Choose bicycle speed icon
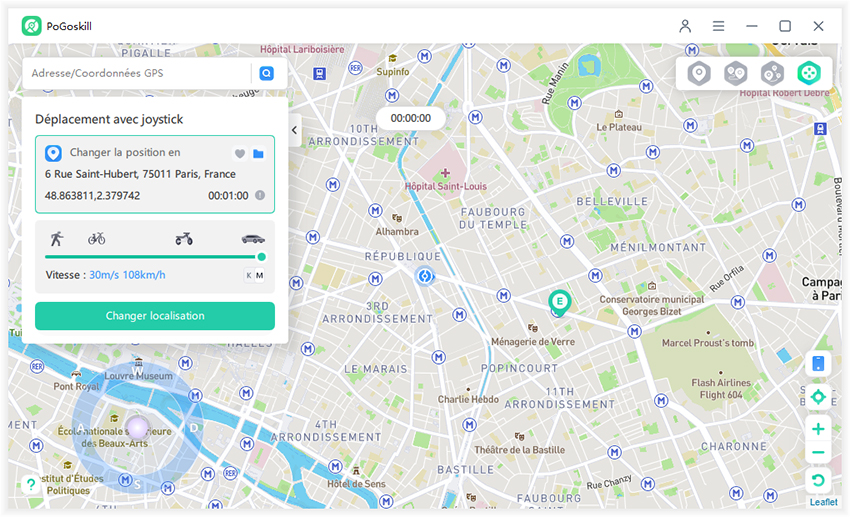Image resolution: width=850 pixels, height=517 pixels. pyautogui.click(x=97, y=238)
